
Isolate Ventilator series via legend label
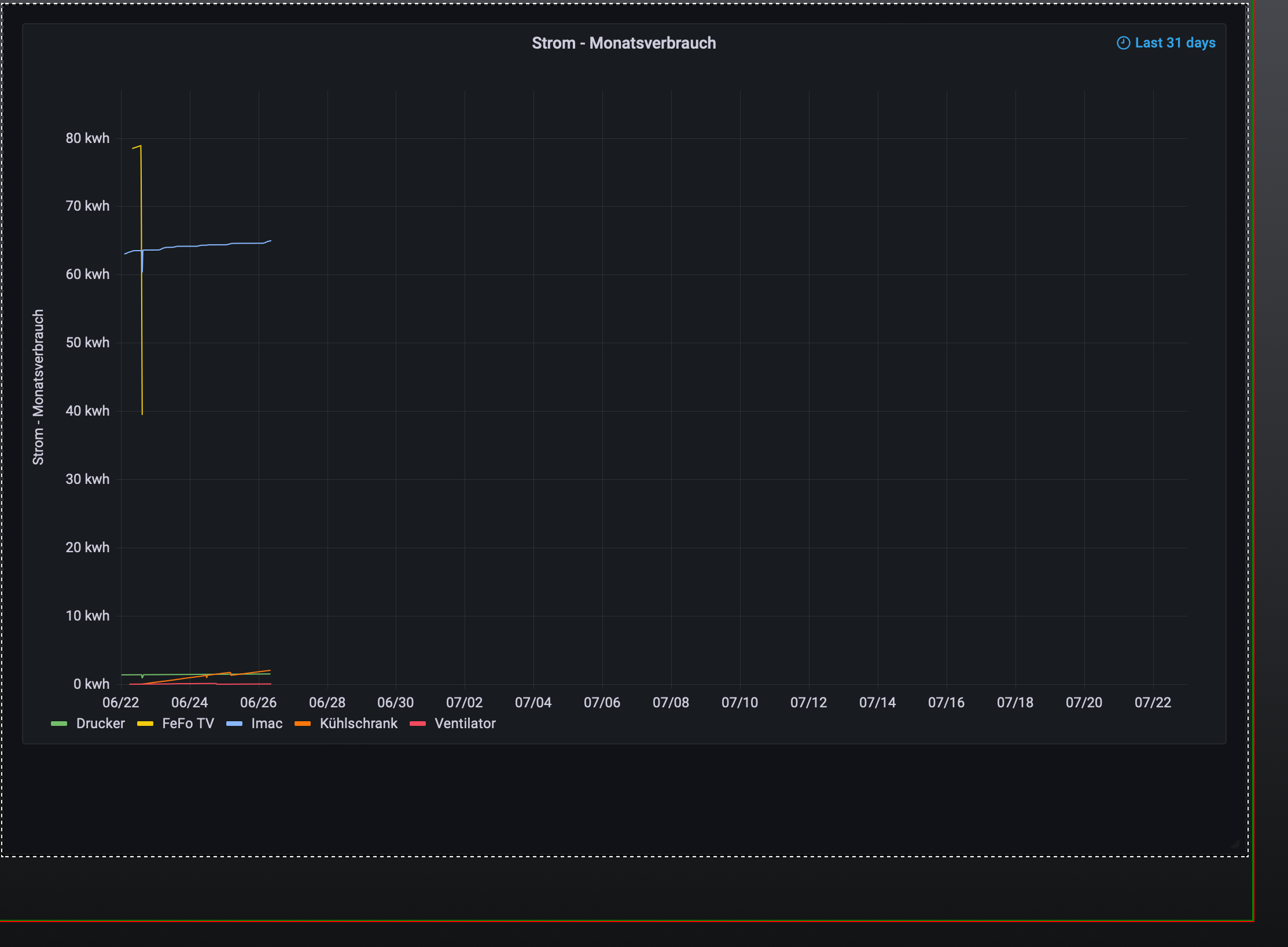pos(465,724)
